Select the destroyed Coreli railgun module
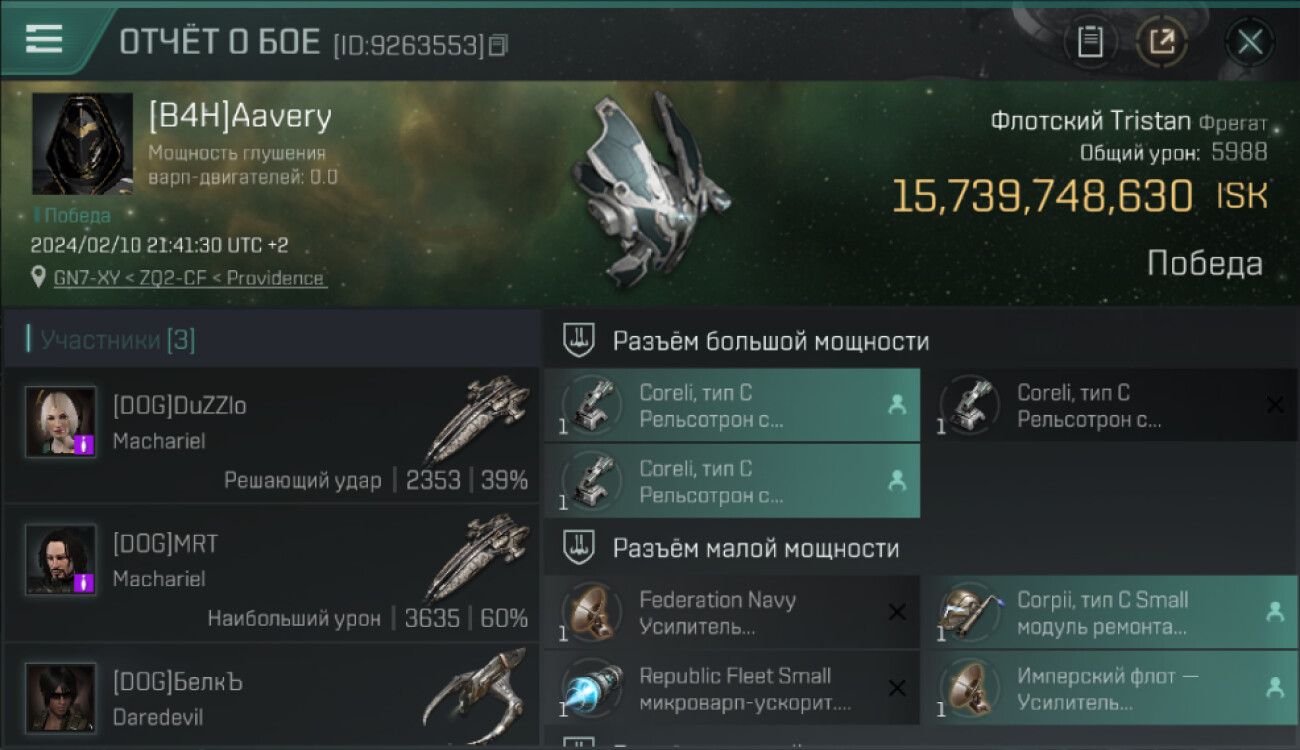 (1110, 406)
